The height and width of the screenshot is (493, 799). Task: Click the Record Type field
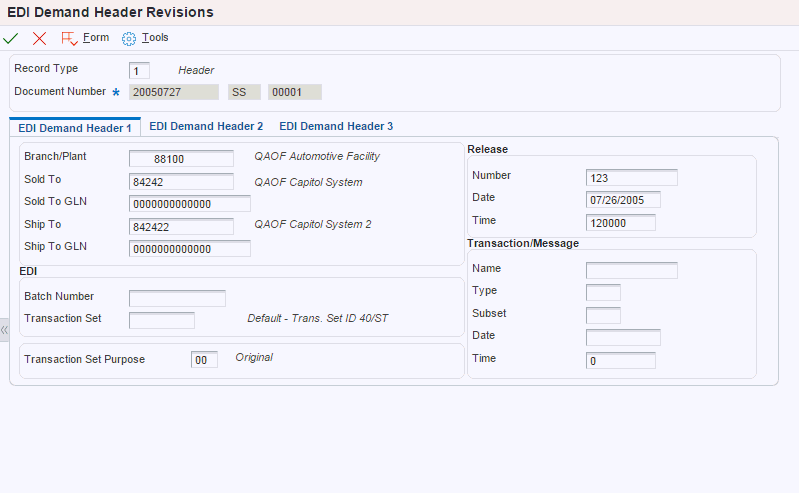pos(139,71)
